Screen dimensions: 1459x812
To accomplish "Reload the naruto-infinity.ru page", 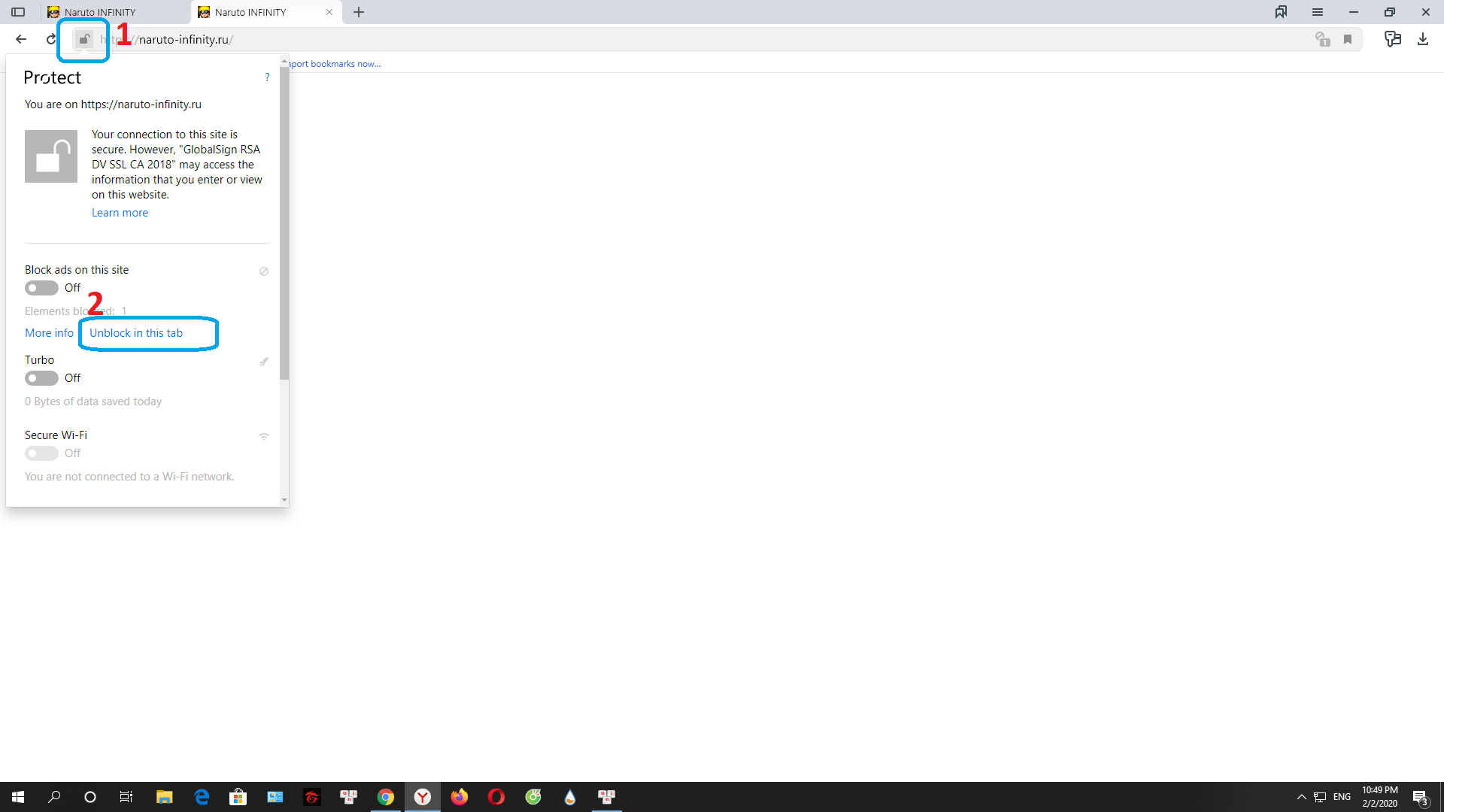I will (50, 39).
